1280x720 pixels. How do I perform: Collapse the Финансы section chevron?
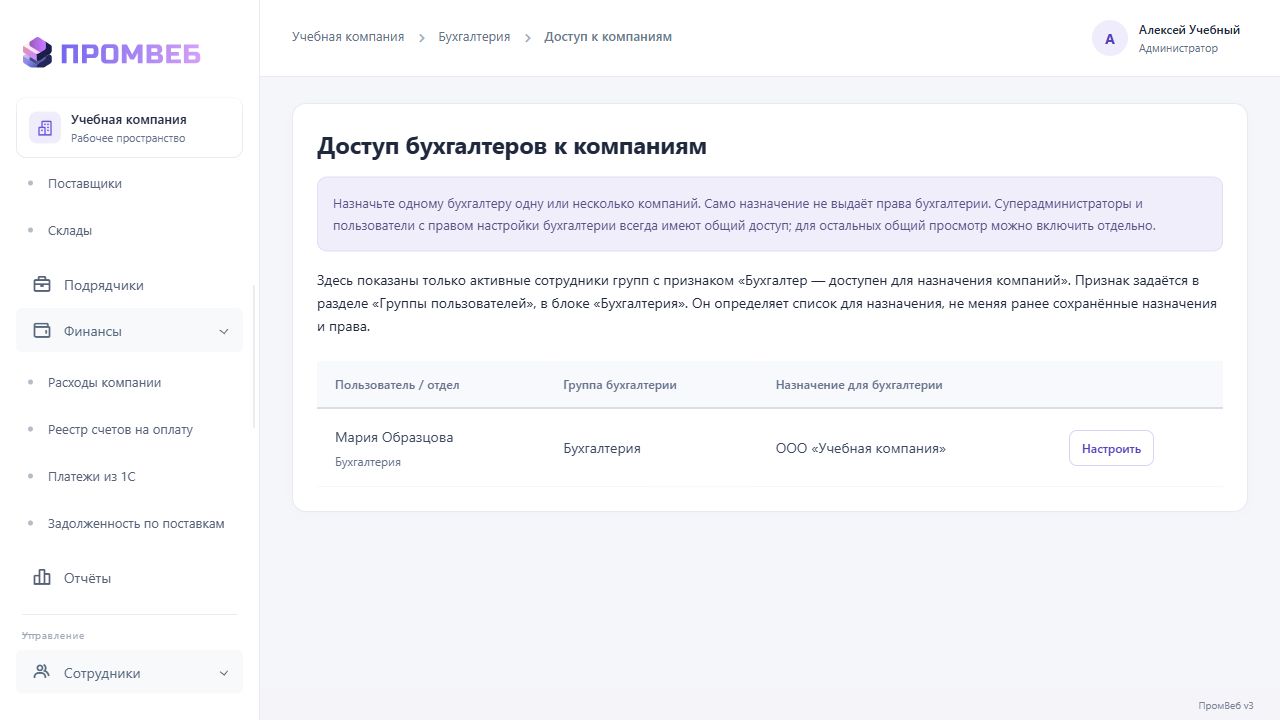click(224, 331)
